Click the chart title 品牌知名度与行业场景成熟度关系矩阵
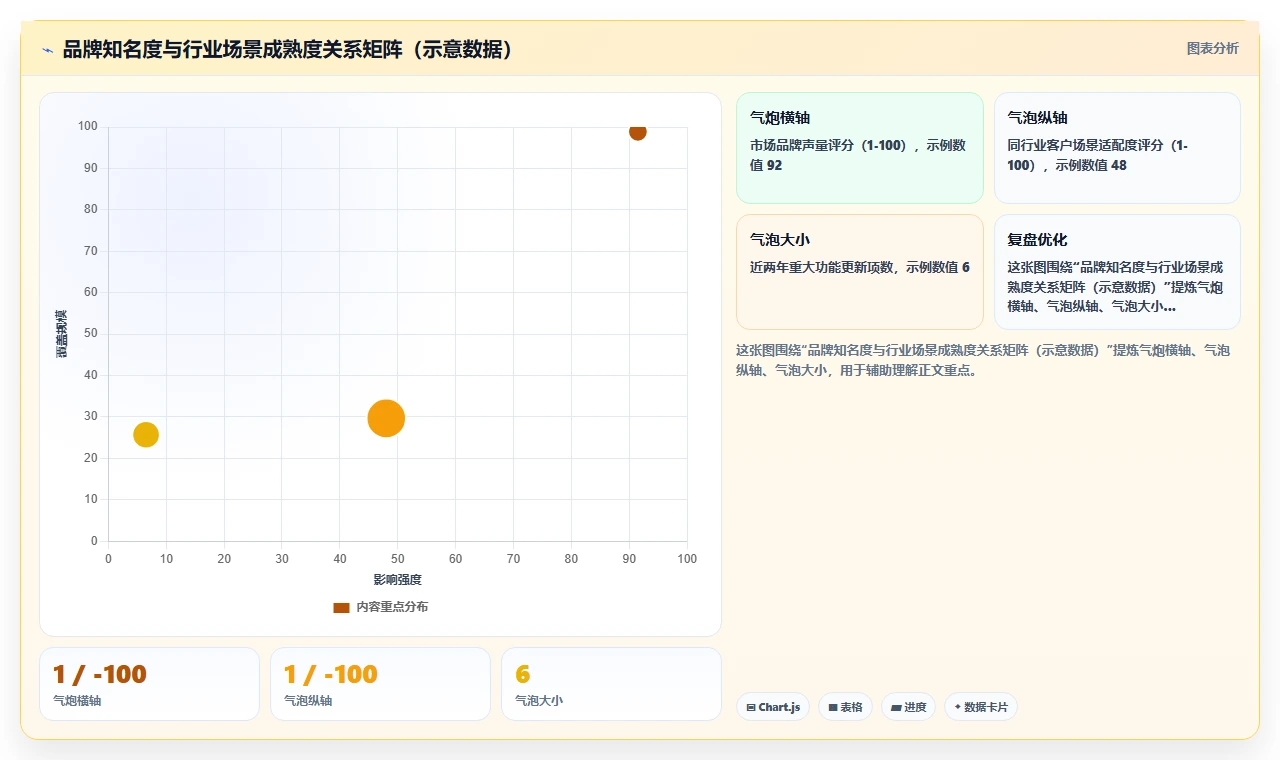 point(288,49)
